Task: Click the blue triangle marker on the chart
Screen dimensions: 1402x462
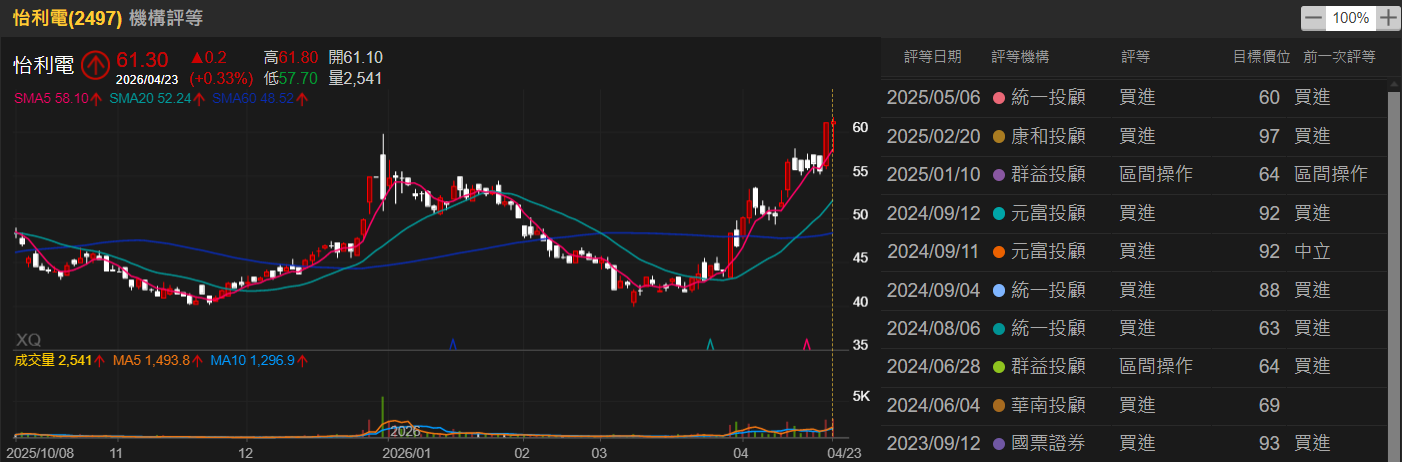Action: [453, 344]
